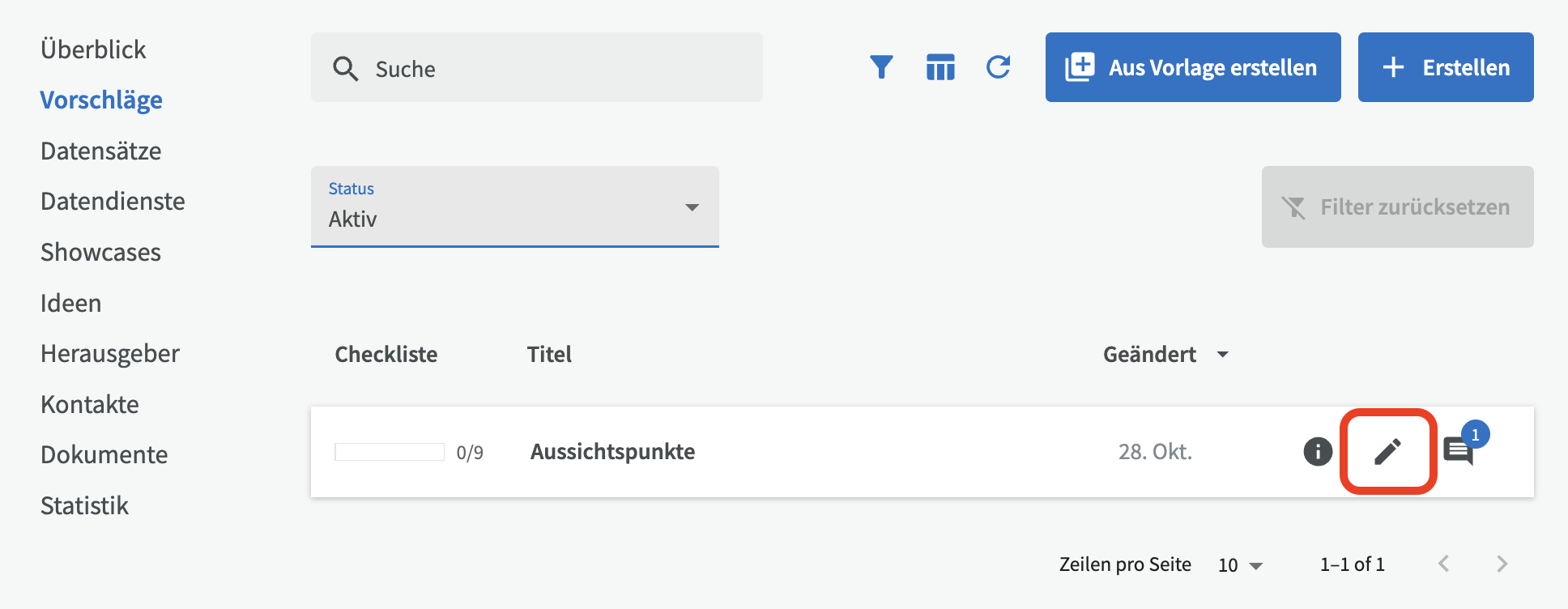Click the search magnifier icon

tap(346, 69)
